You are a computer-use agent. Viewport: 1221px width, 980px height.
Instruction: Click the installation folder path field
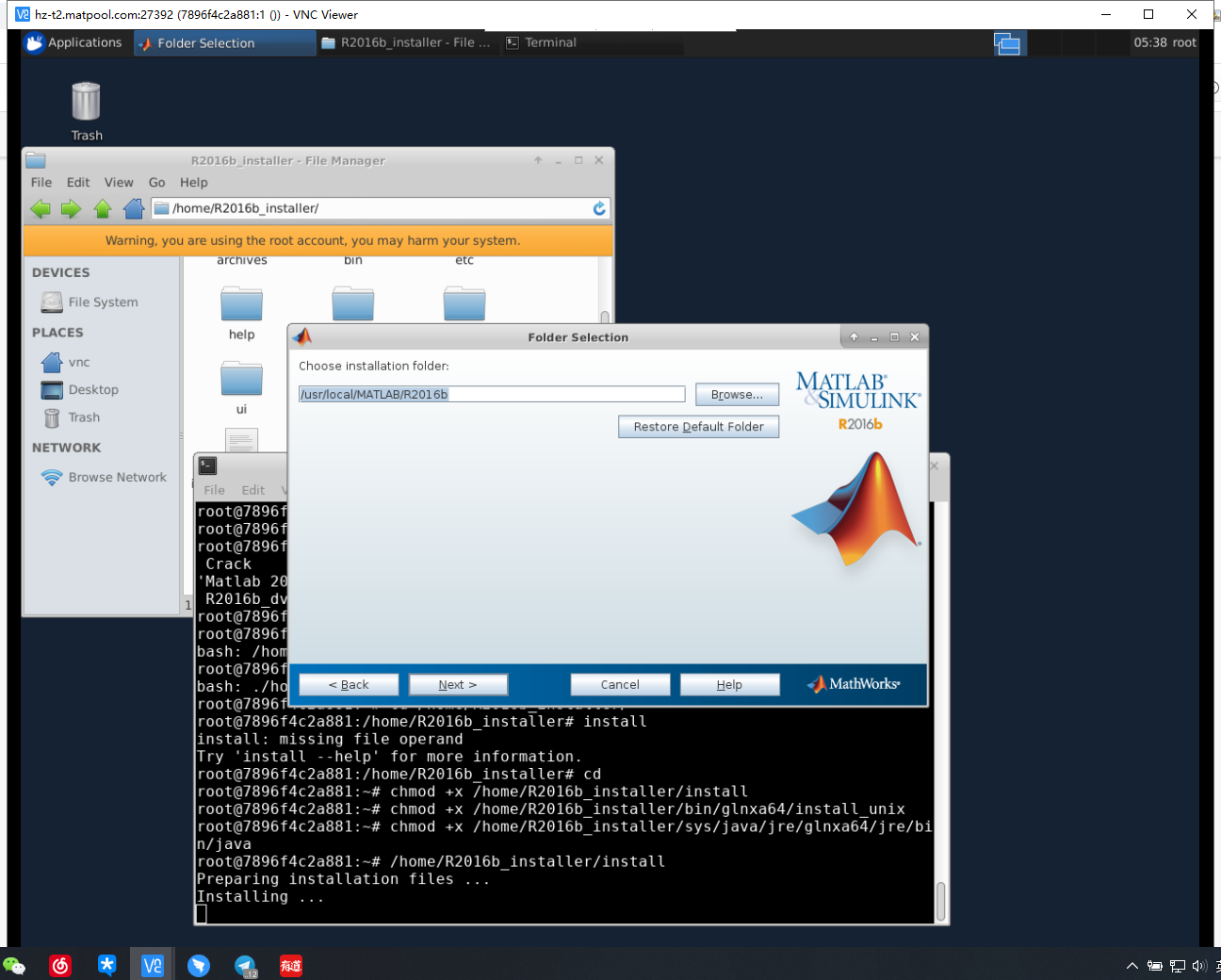coord(492,394)
